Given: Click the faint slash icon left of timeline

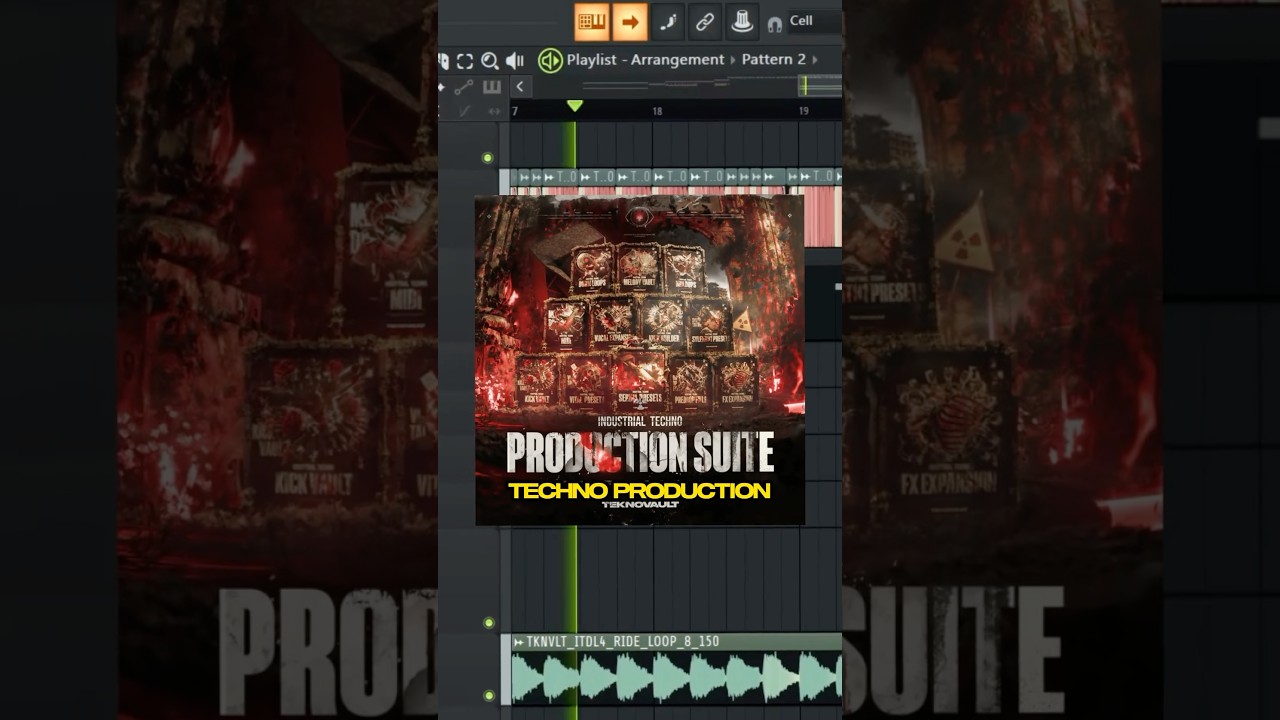Looking at the screenshot, I should [x=465, y=111].
